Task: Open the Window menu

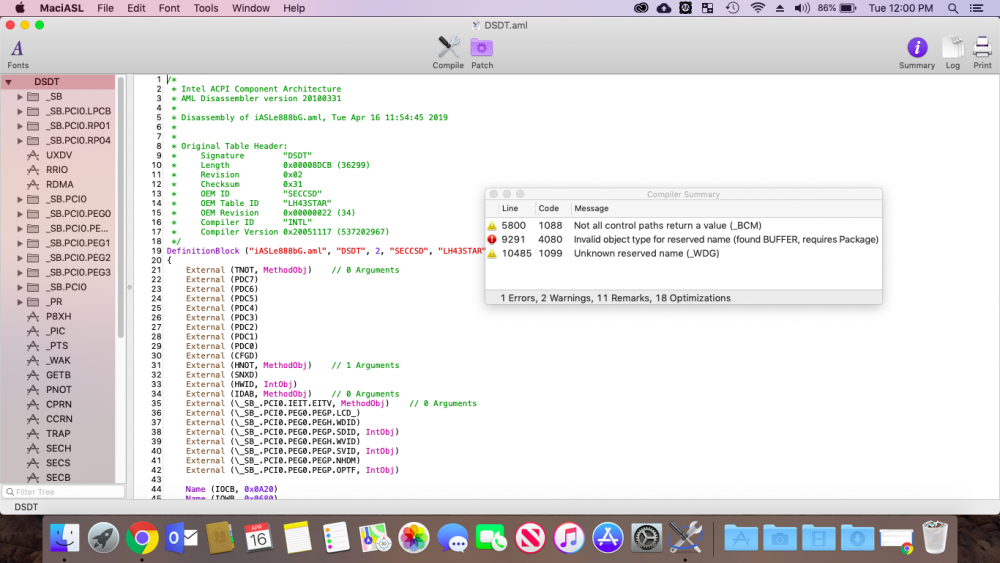Action: pyautogui.click(x=251, y=8)
